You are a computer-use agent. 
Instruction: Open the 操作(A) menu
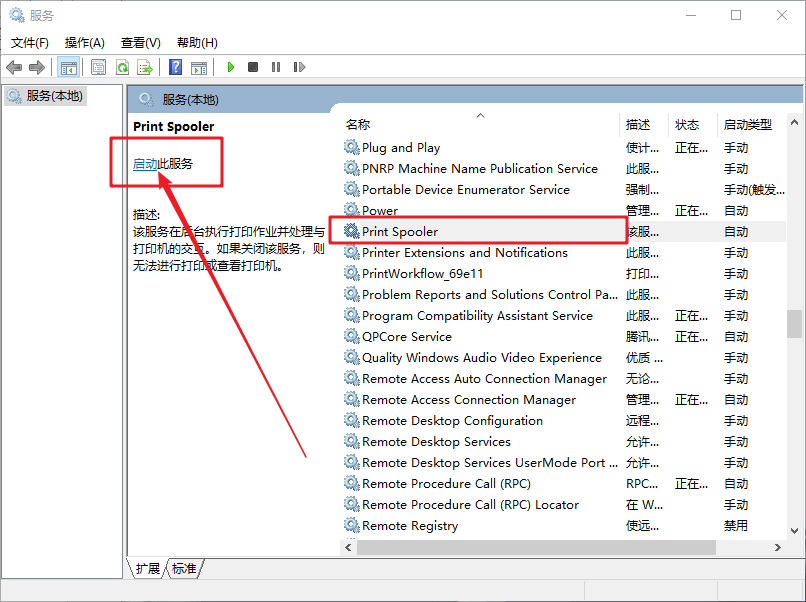pyautogui.click(x=85, y=42)
